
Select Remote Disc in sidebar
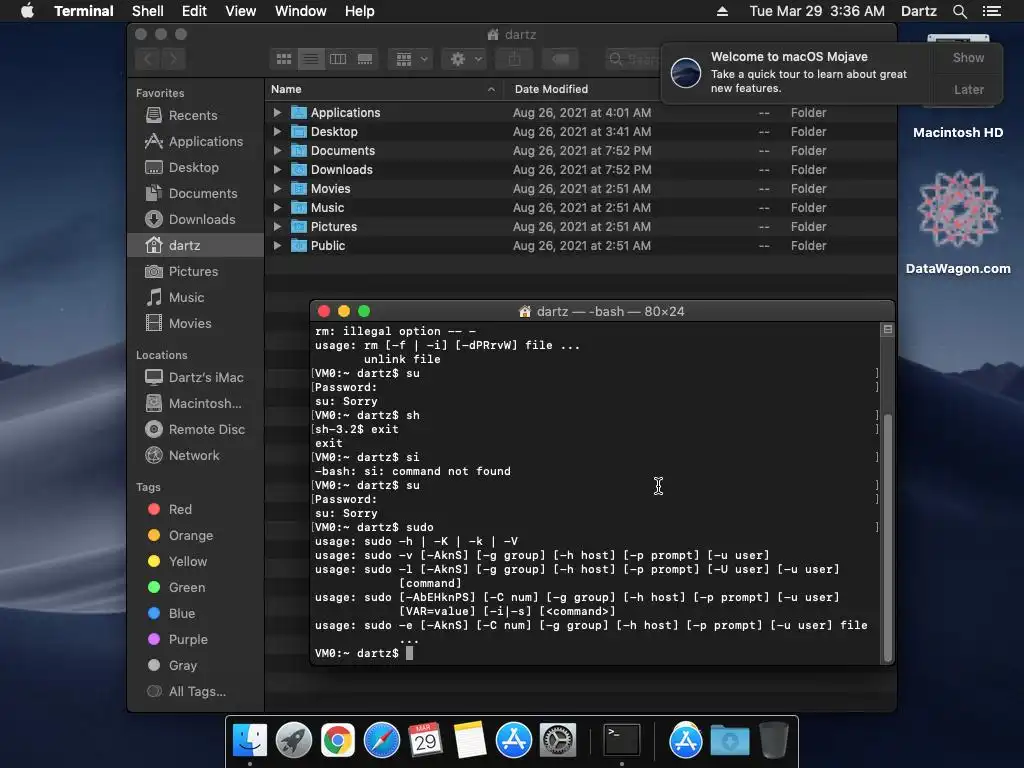(x=196, y=429)
